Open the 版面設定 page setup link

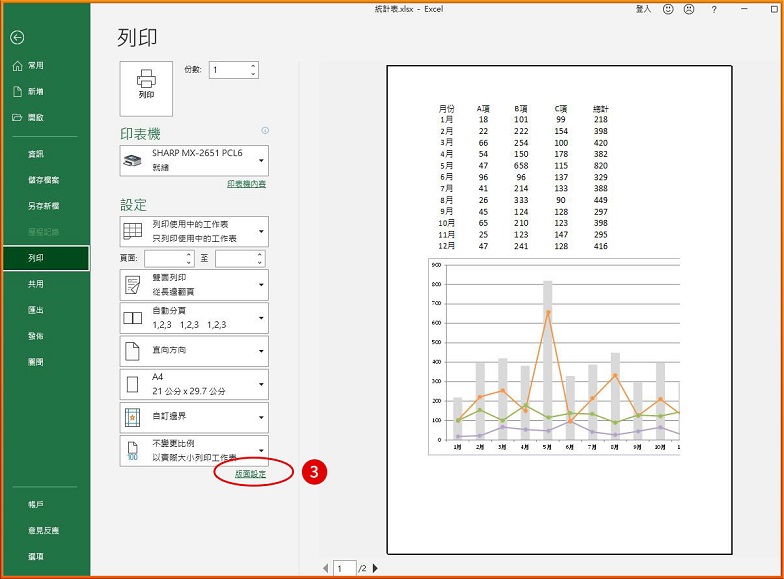click(x=250, y=474)
